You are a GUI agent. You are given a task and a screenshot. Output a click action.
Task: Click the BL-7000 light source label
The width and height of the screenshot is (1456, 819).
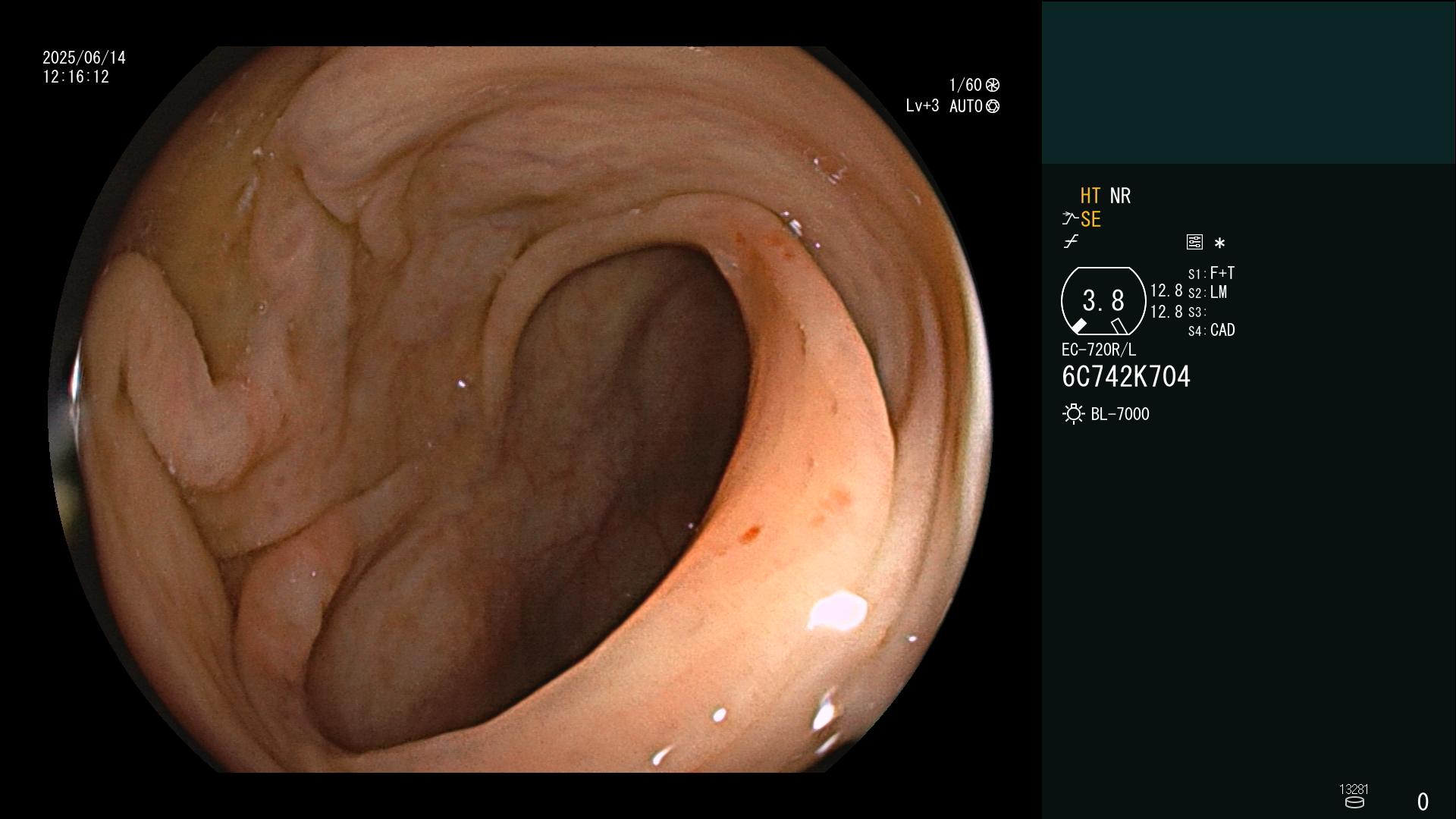pos(1120,414)
